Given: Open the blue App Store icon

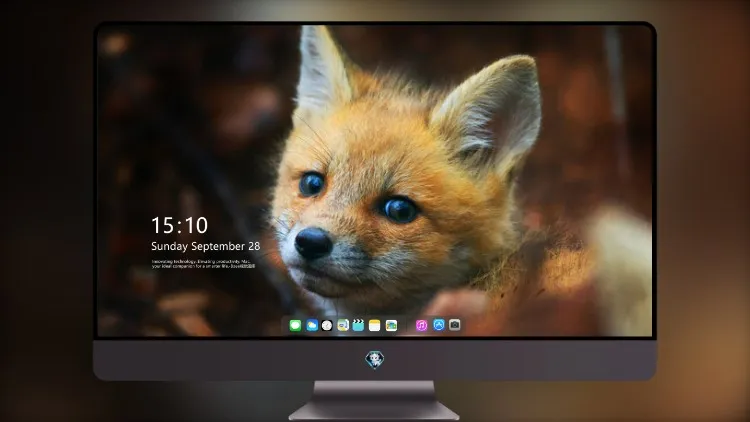Looking at the screenshot, I should pos(439,325).
